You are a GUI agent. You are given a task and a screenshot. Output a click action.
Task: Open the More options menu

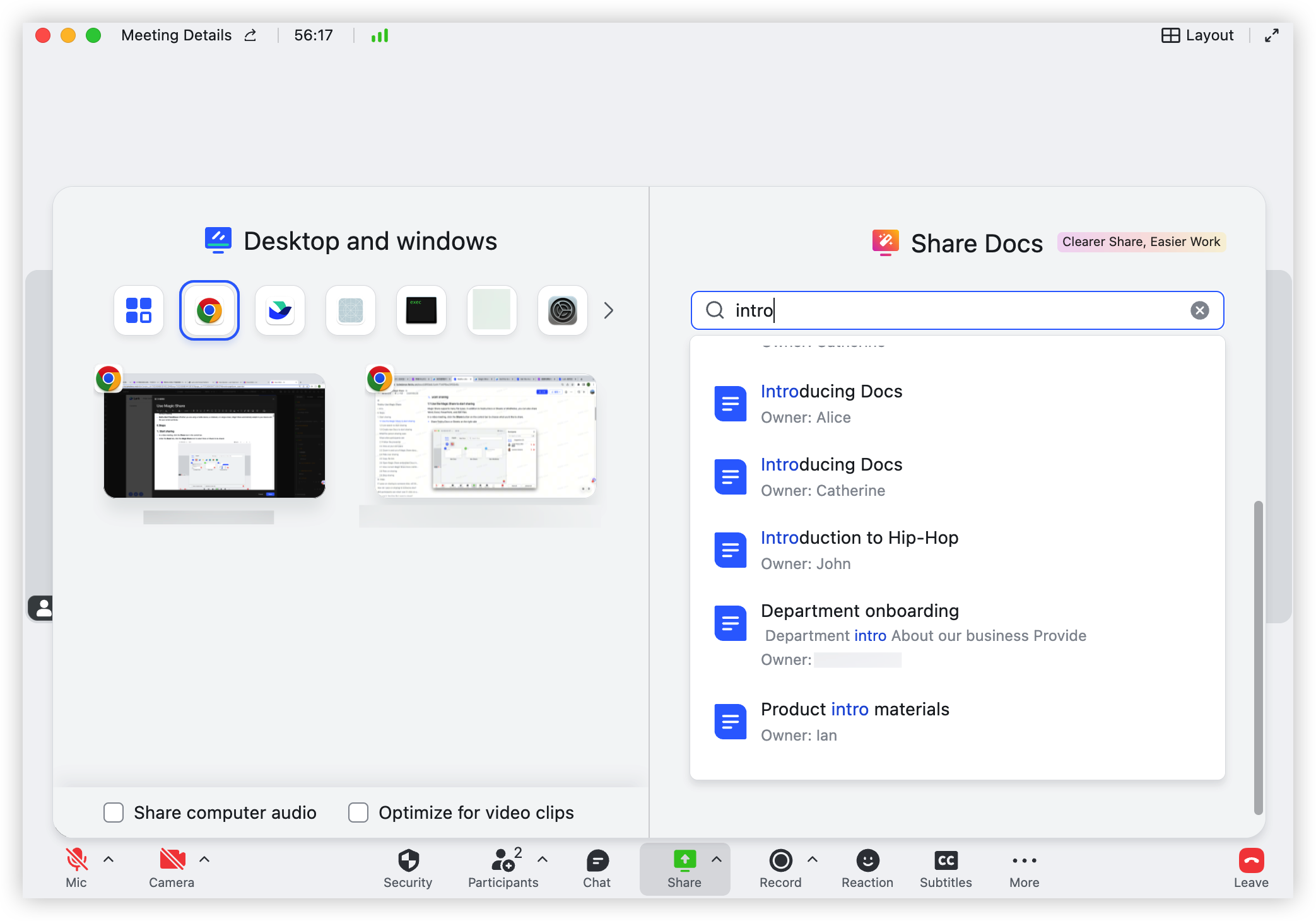(x=1025, y=869)
